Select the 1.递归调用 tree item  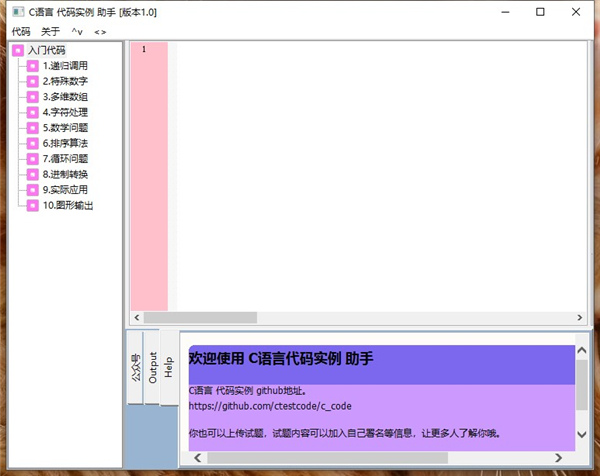(x=65, y=66)
